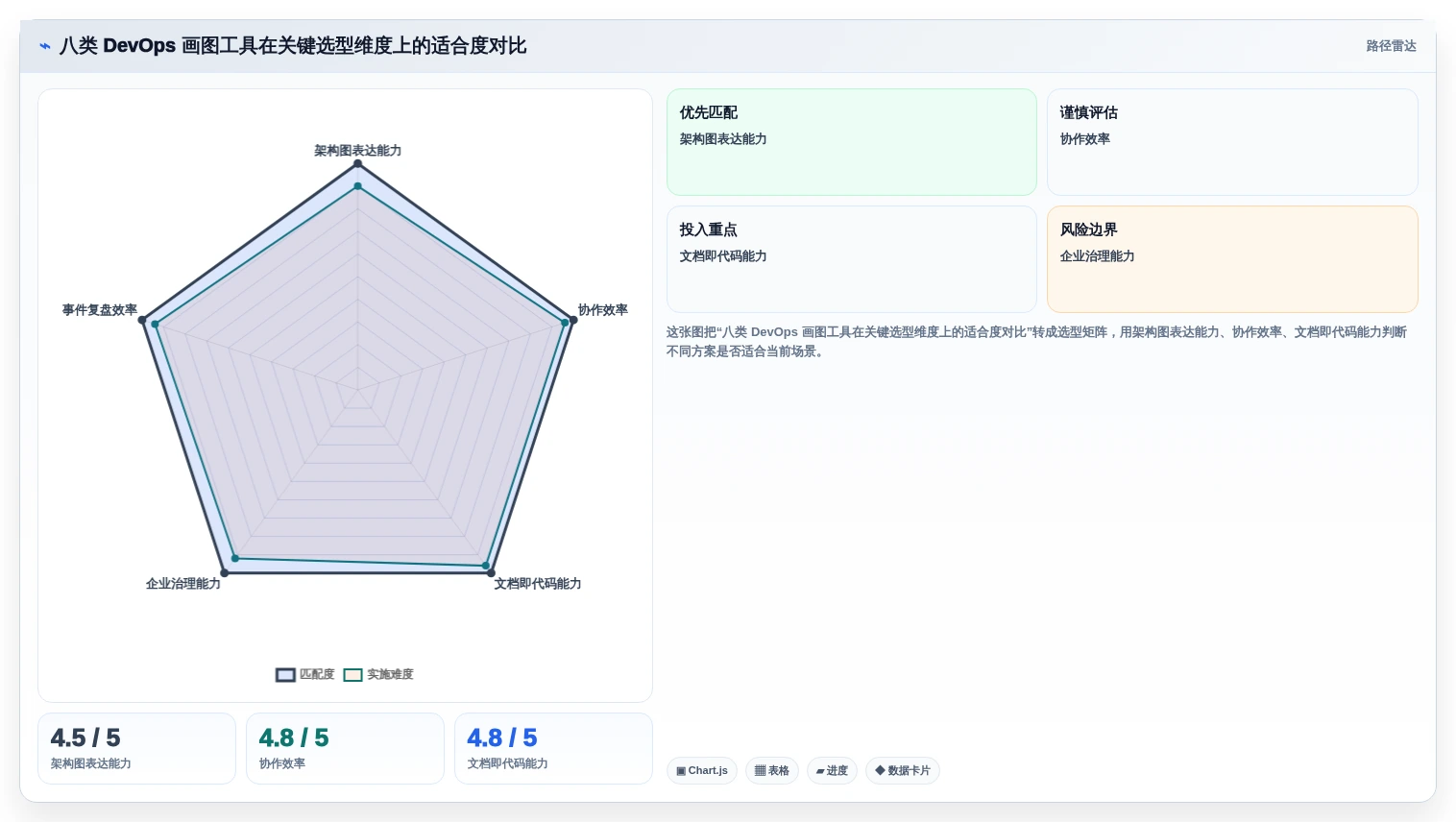Click the top radar data point for 架构图表达能力

tap(357, 163)
